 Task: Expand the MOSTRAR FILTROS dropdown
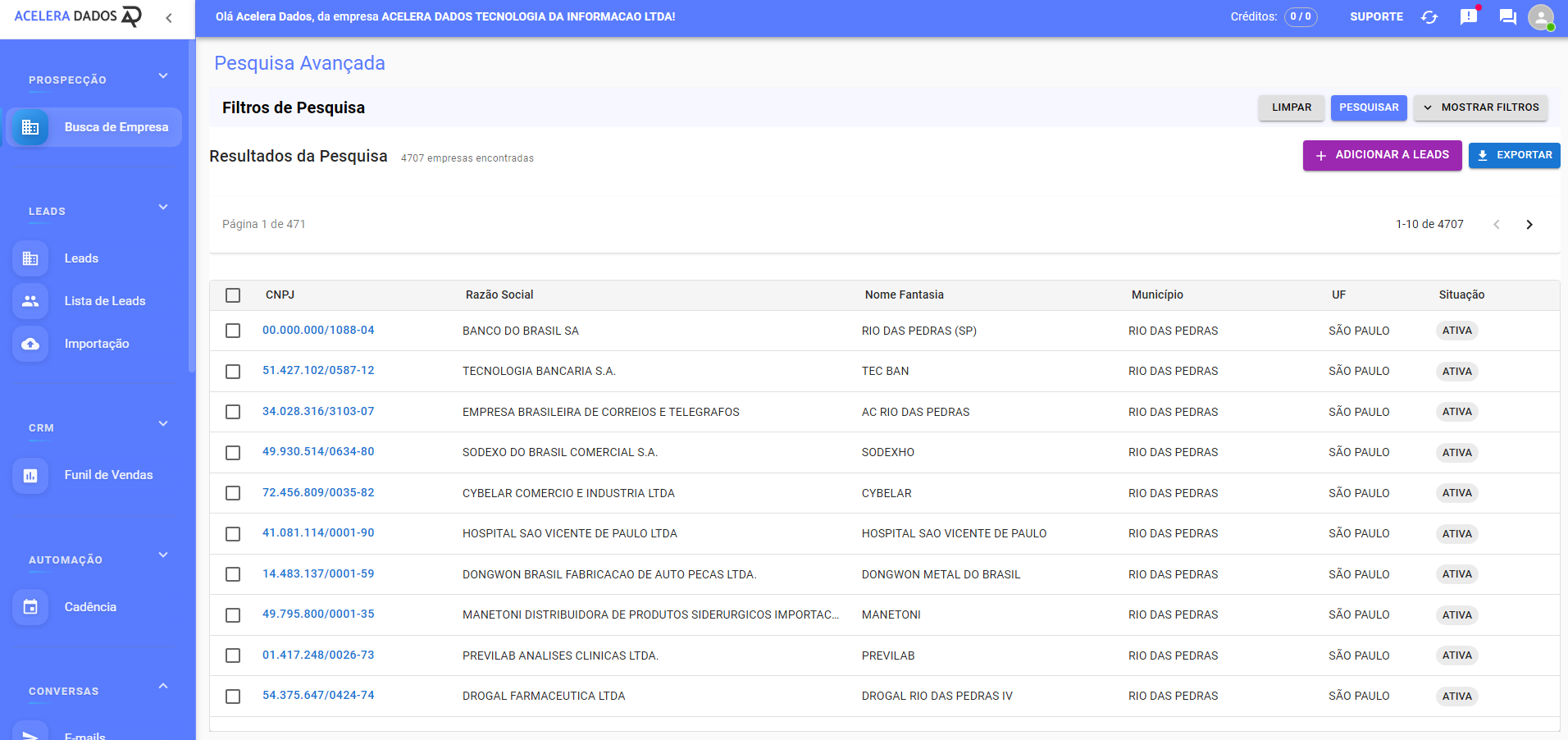(1480, 107)
